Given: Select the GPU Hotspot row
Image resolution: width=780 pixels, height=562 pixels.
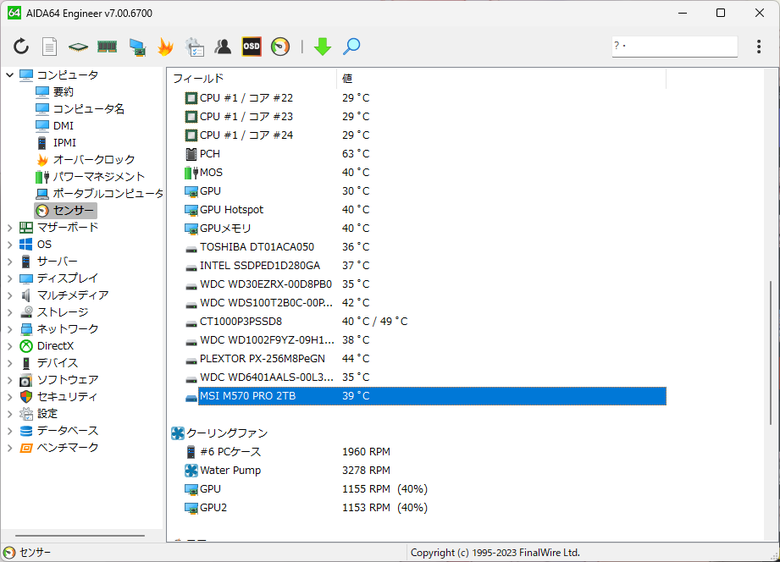Looking at the screenshot, I should [x=425, y=210].
